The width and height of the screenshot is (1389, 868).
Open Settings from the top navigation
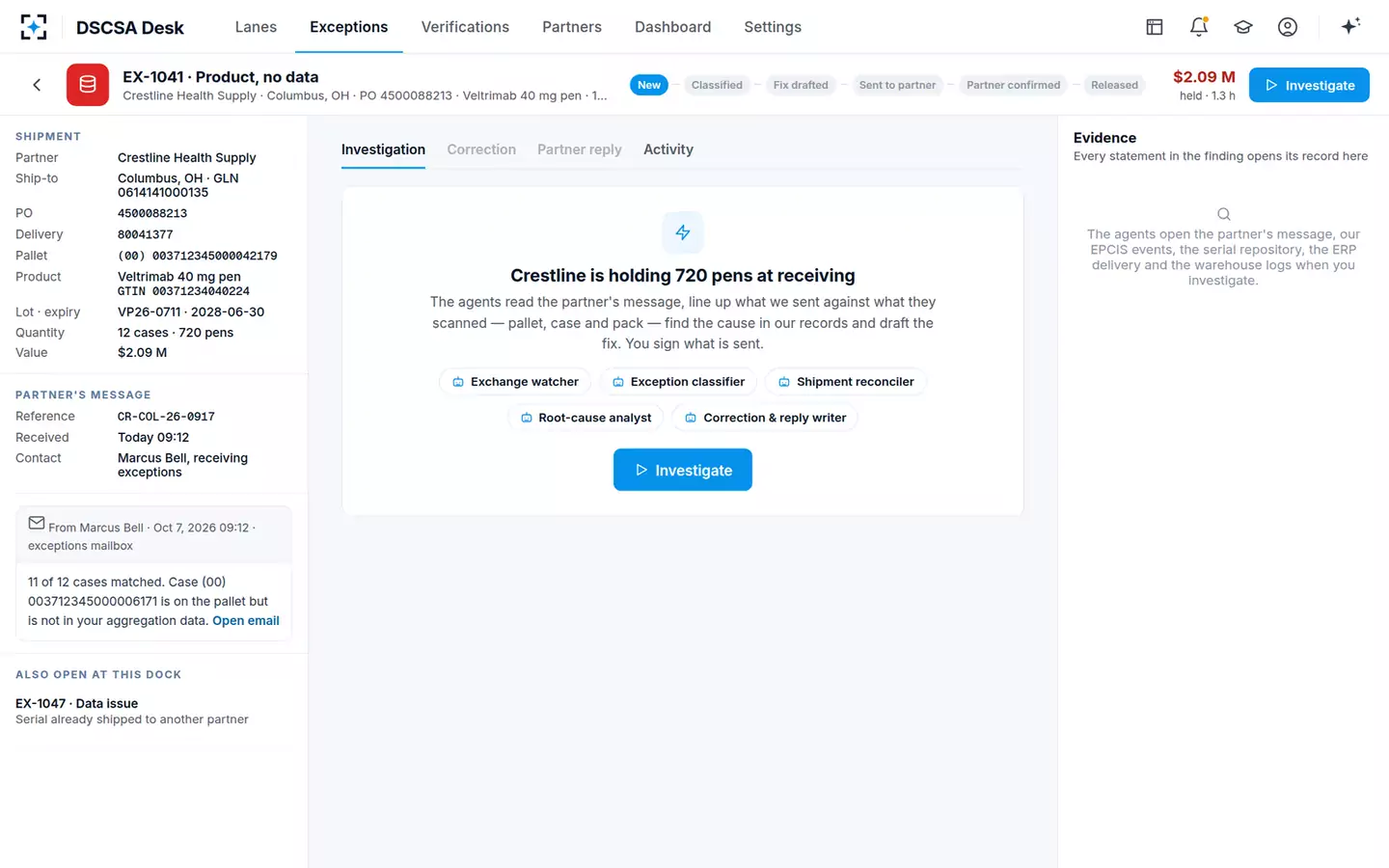pos(773,27)
